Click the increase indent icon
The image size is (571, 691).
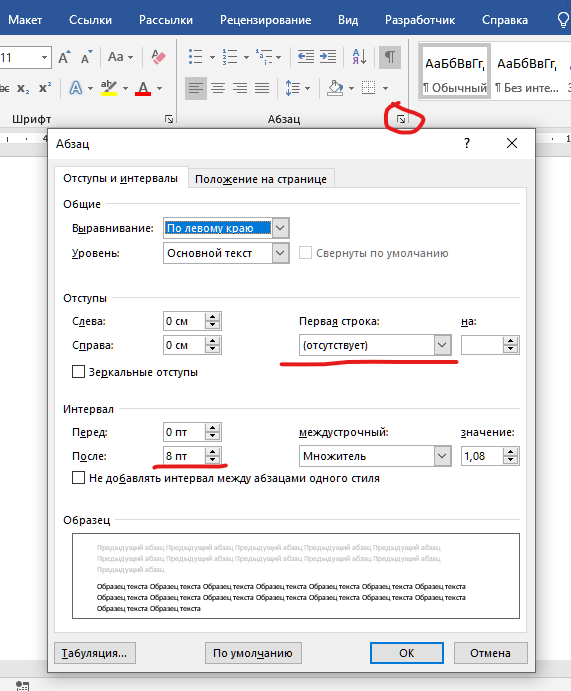point(328,57)
